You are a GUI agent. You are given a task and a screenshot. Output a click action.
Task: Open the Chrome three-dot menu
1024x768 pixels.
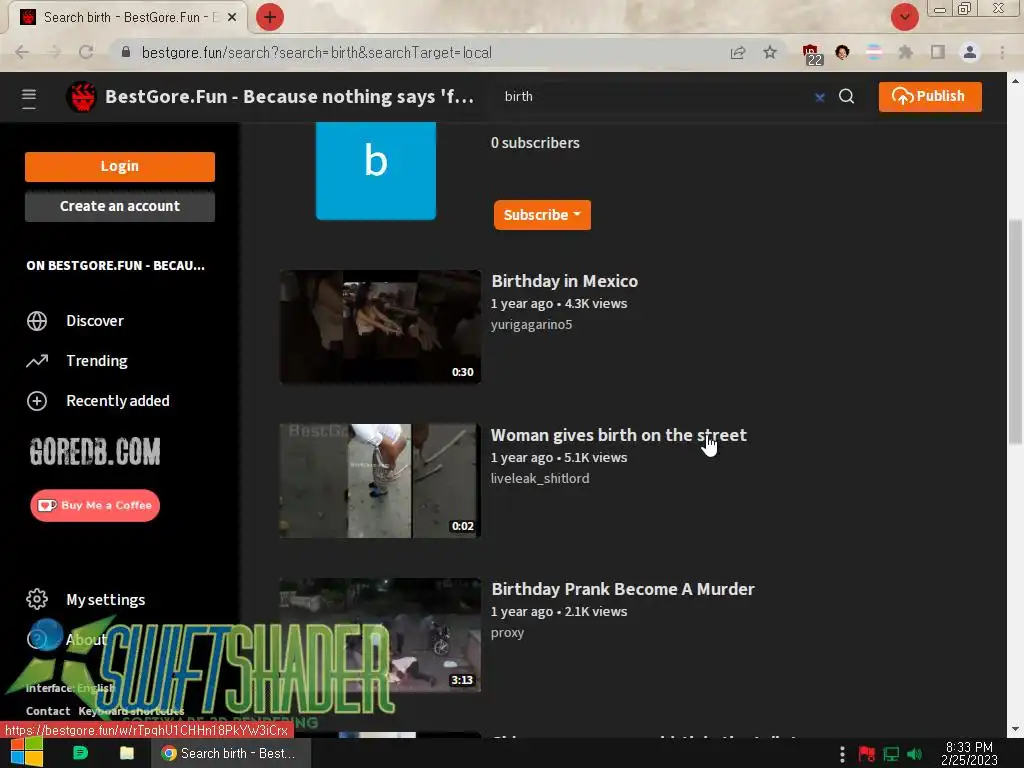(1002, 52)
